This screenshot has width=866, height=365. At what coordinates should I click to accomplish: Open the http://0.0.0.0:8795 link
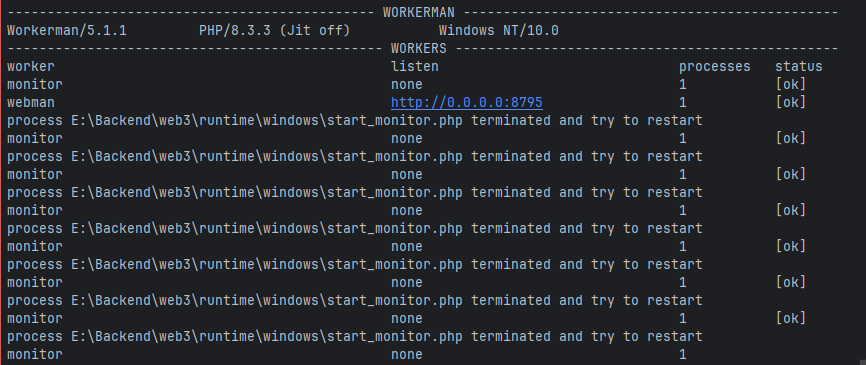[x=467, y=103]
